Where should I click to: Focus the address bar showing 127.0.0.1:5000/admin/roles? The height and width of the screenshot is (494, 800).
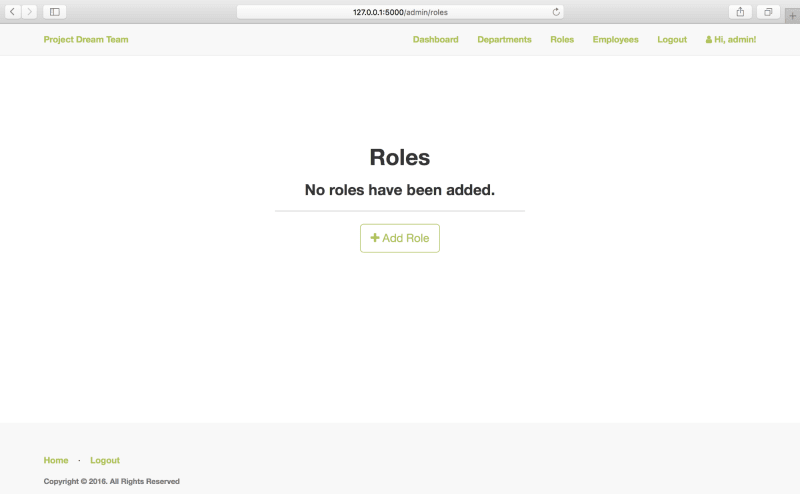click(x=400, y=12)
